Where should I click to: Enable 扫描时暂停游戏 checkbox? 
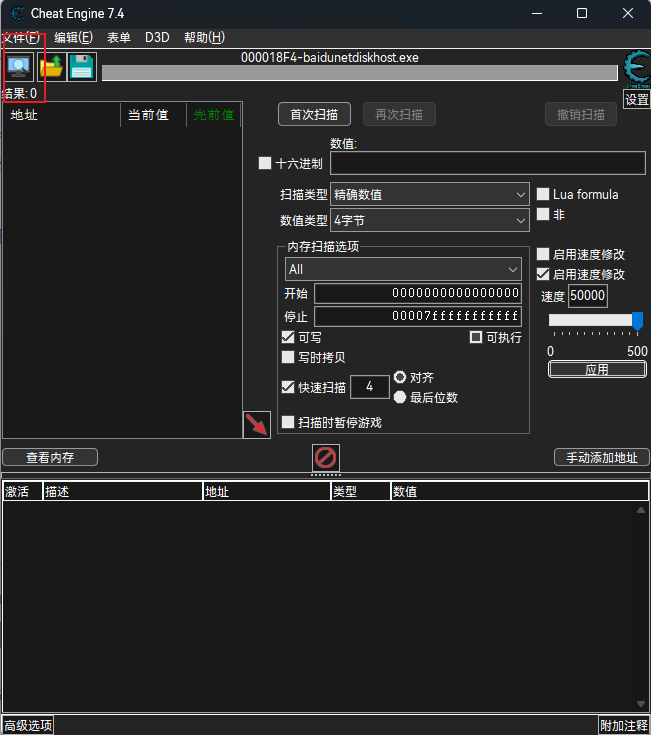288,422
